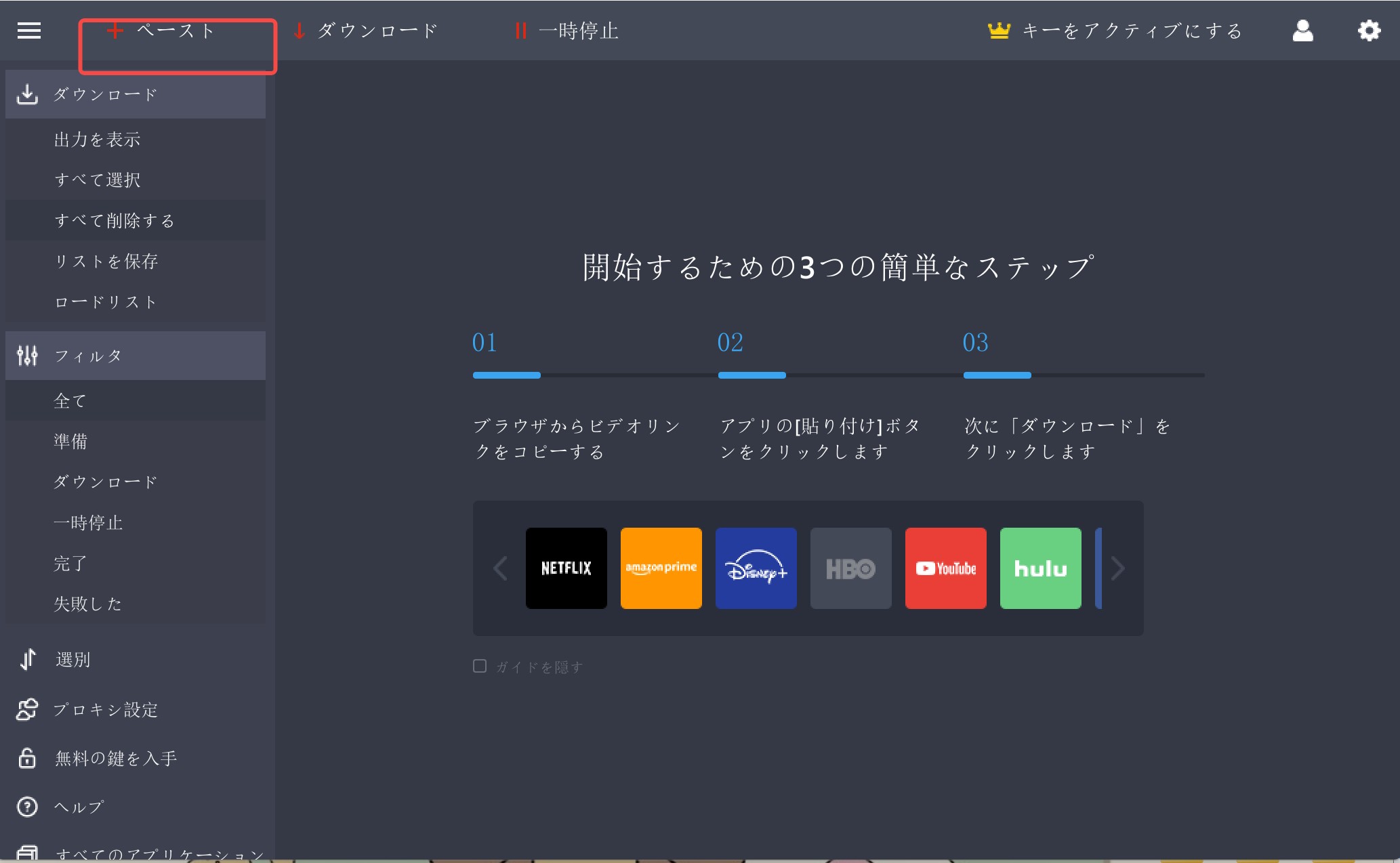Click next arrow in services carousel

(1118, 568)
